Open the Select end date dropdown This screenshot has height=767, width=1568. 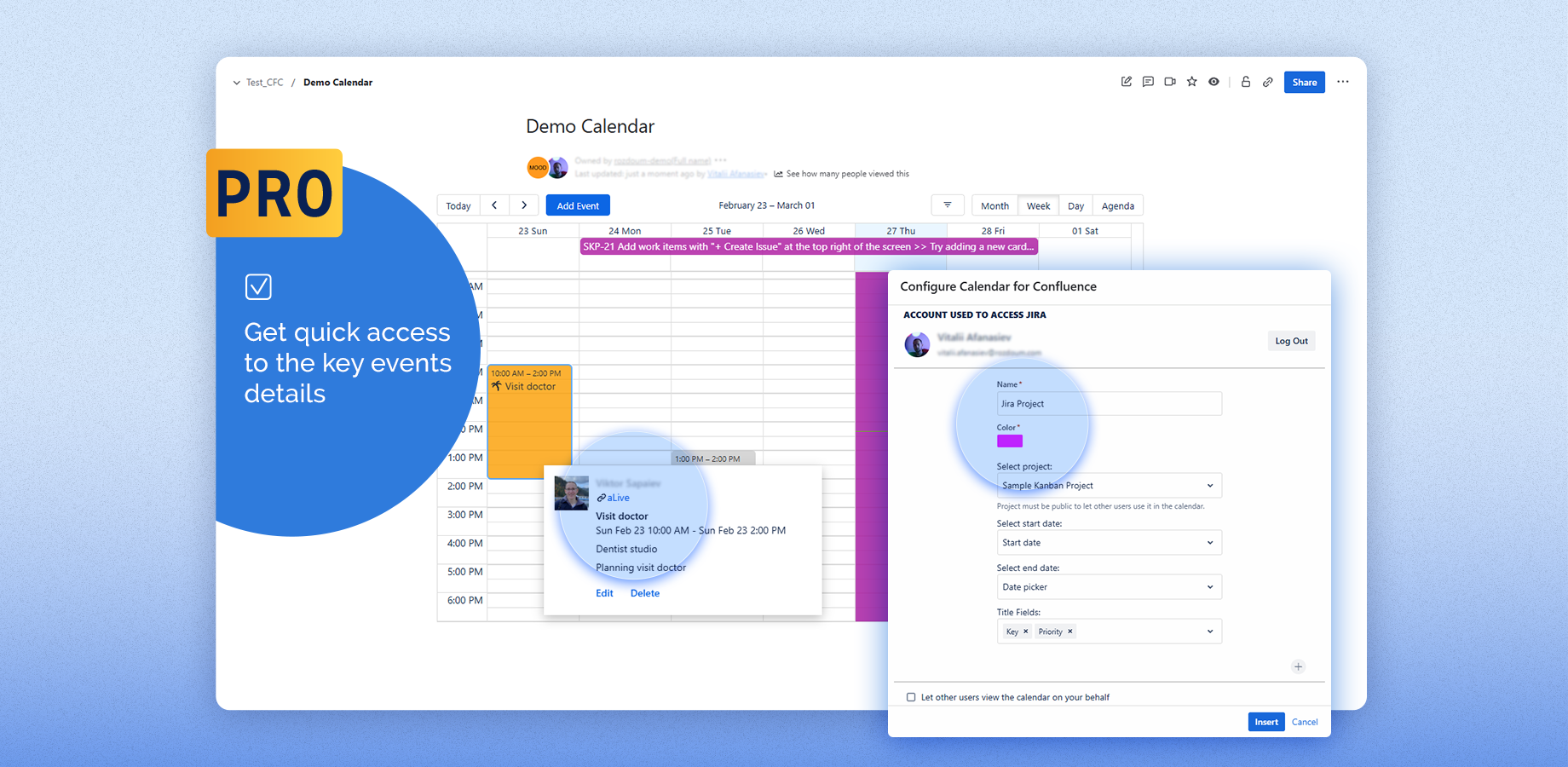1110,587
